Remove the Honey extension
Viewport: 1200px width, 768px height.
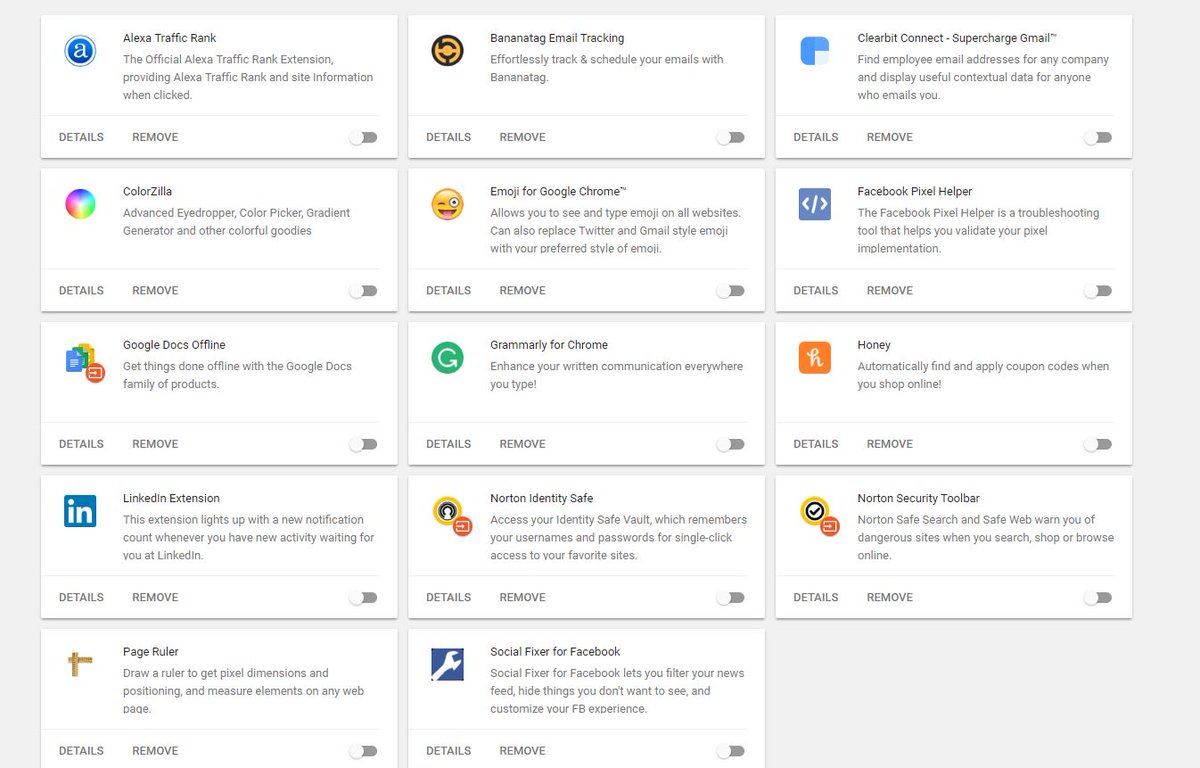click(x=889, y=443)
